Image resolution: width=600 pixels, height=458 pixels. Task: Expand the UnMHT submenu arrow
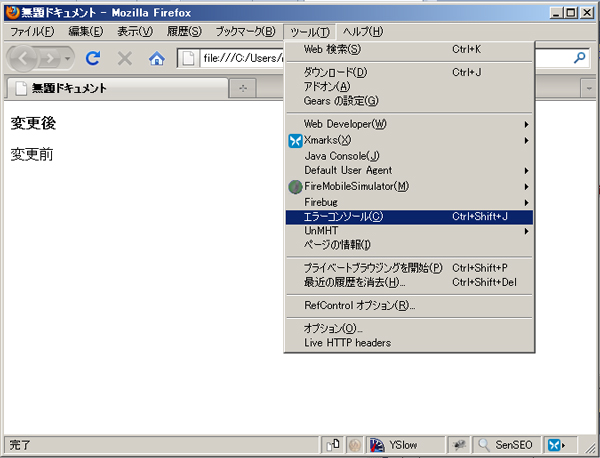click(527, 231)
